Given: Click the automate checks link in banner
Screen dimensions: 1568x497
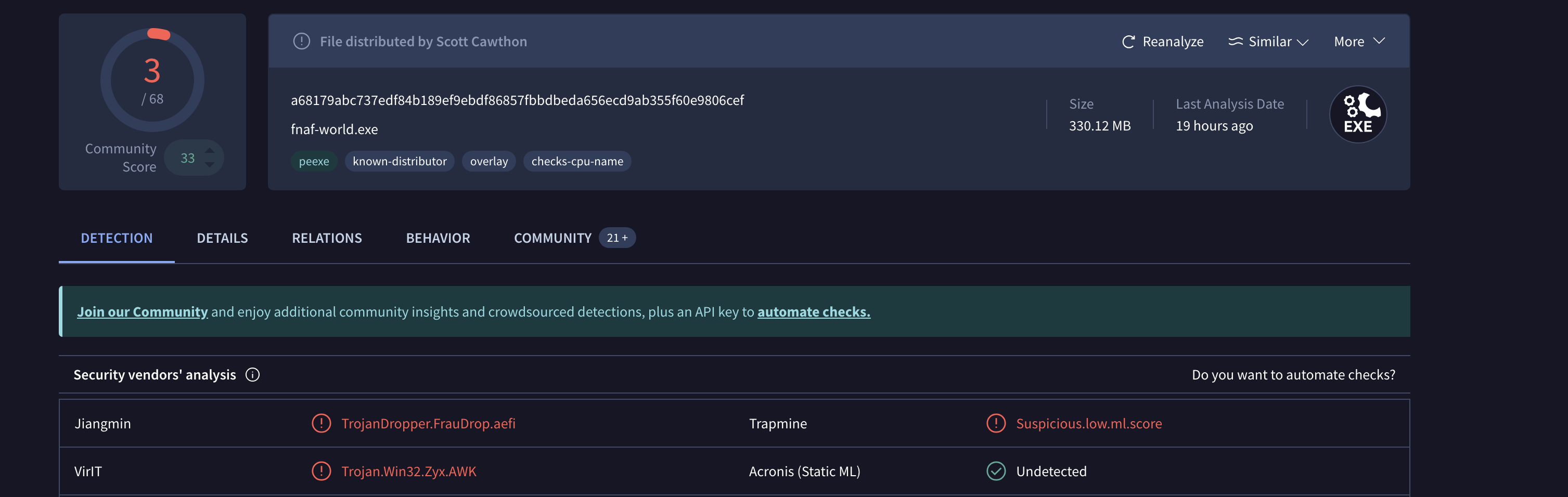Looking at the screenshot, I should point(813,311).
